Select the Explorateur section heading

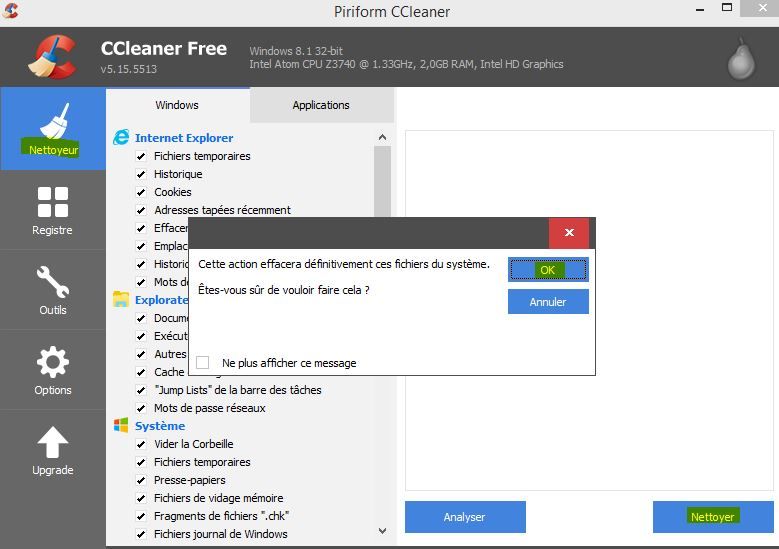point(161,300)
